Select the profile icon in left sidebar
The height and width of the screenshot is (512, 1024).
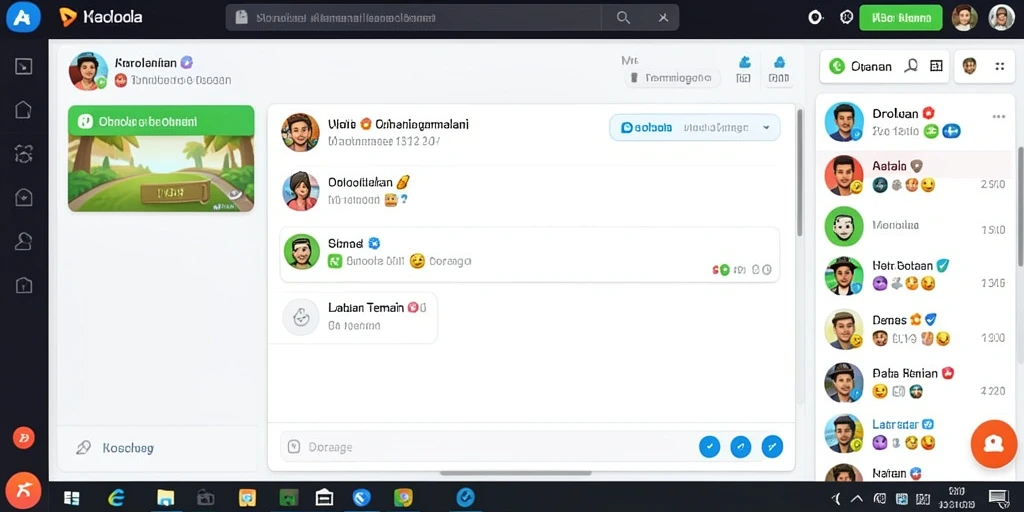coord(24,241)
